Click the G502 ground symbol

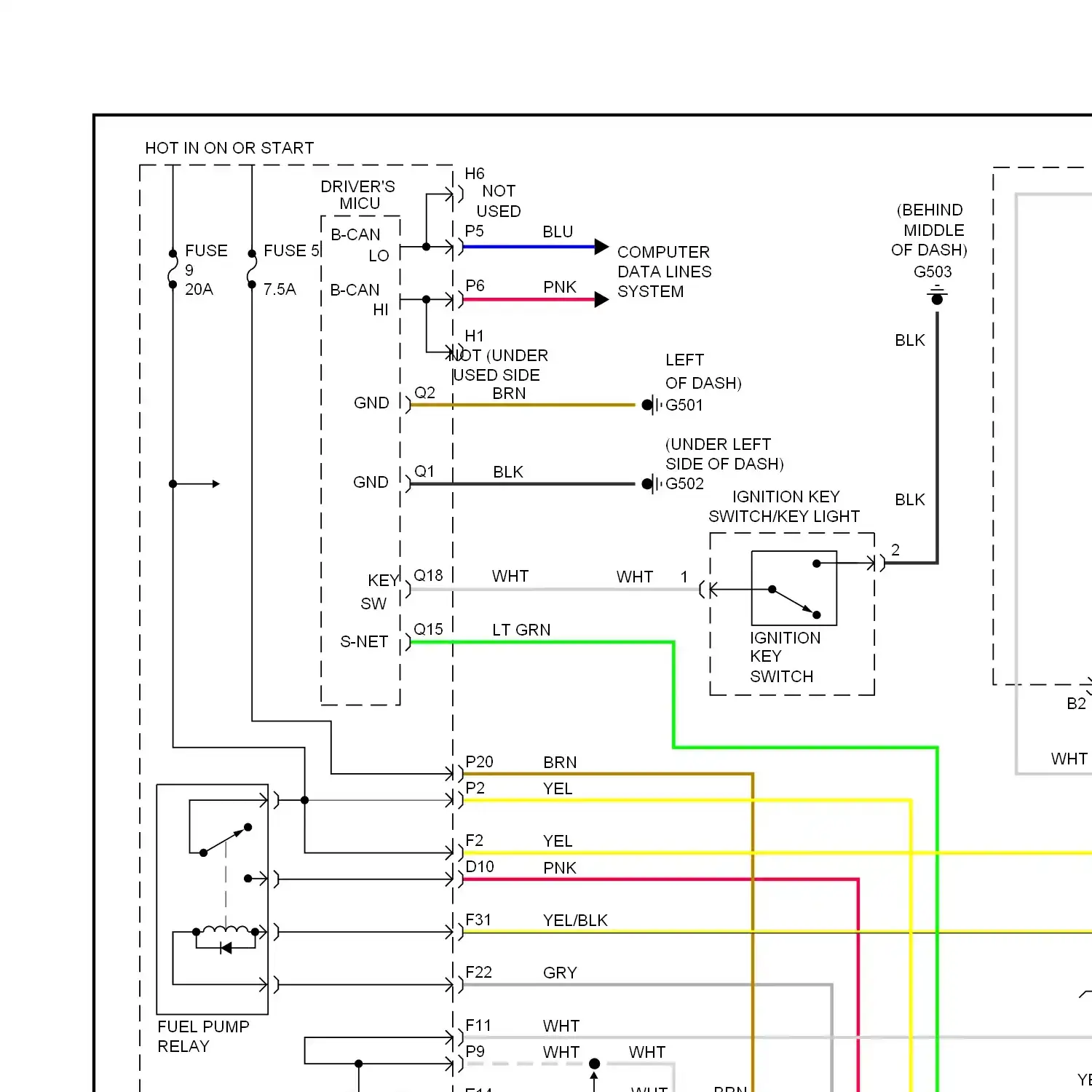tap(652, 483)
